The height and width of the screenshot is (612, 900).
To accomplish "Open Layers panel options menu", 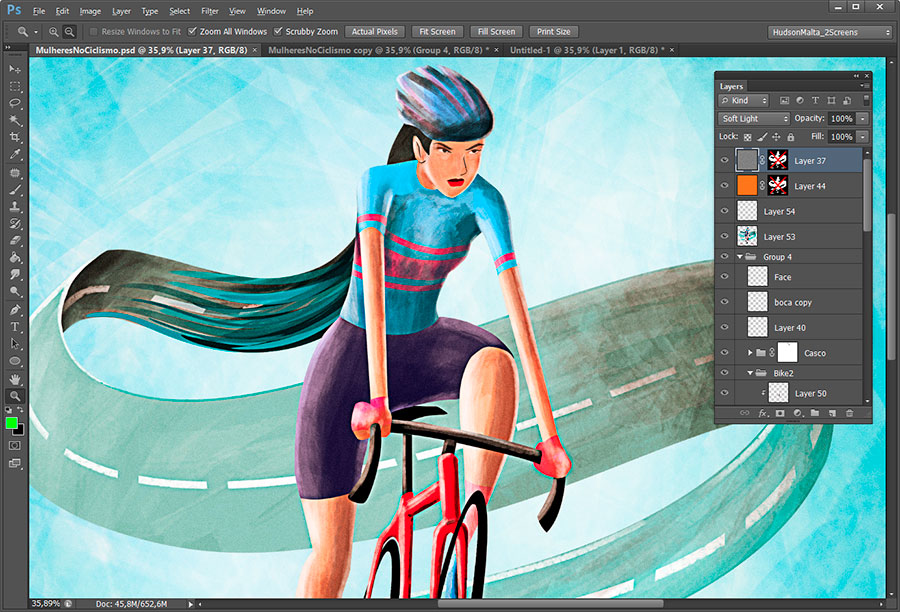I will 865,86.
